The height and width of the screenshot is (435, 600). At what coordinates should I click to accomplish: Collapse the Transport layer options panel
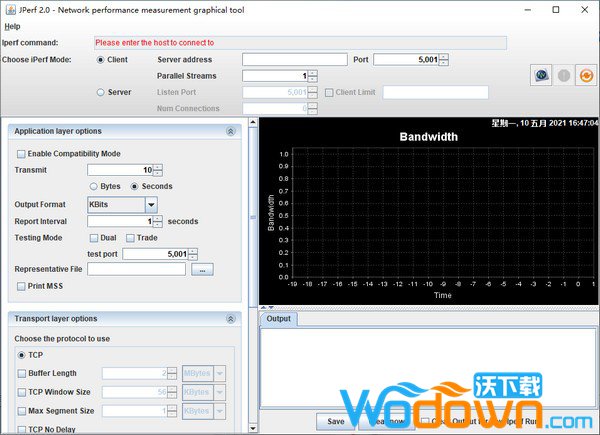tap(230, 319)
